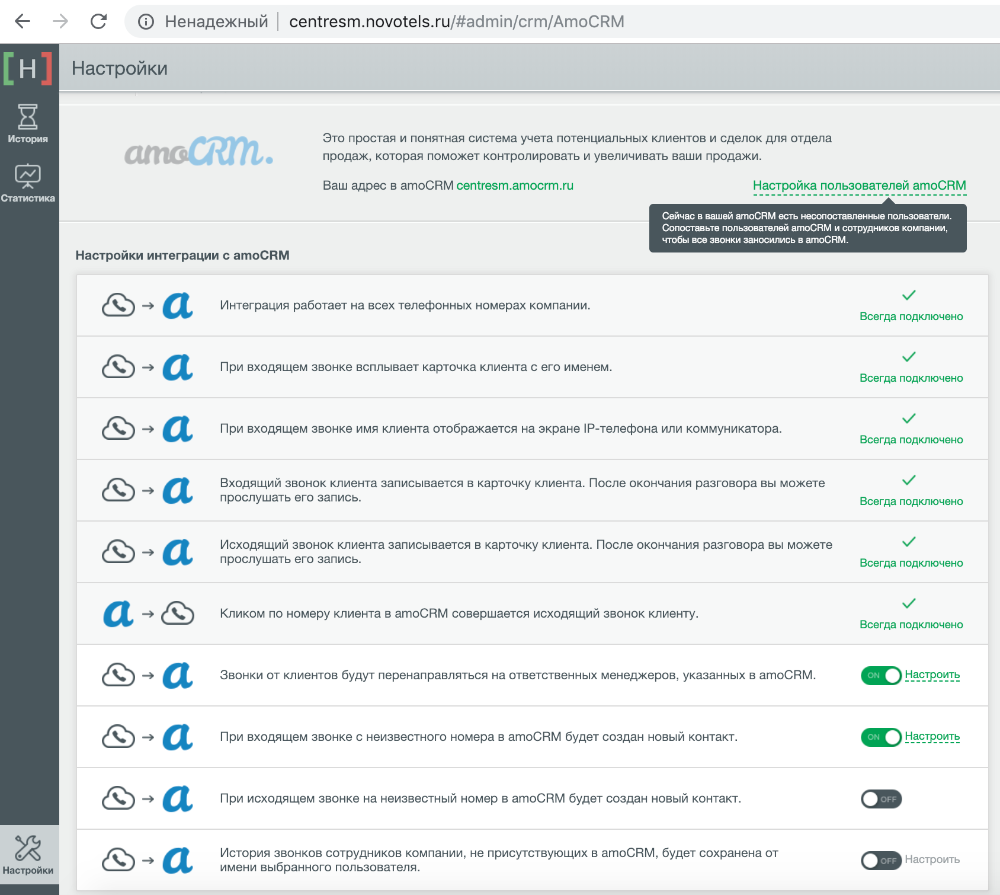Click the site info icon in address bar

[146, 22]
